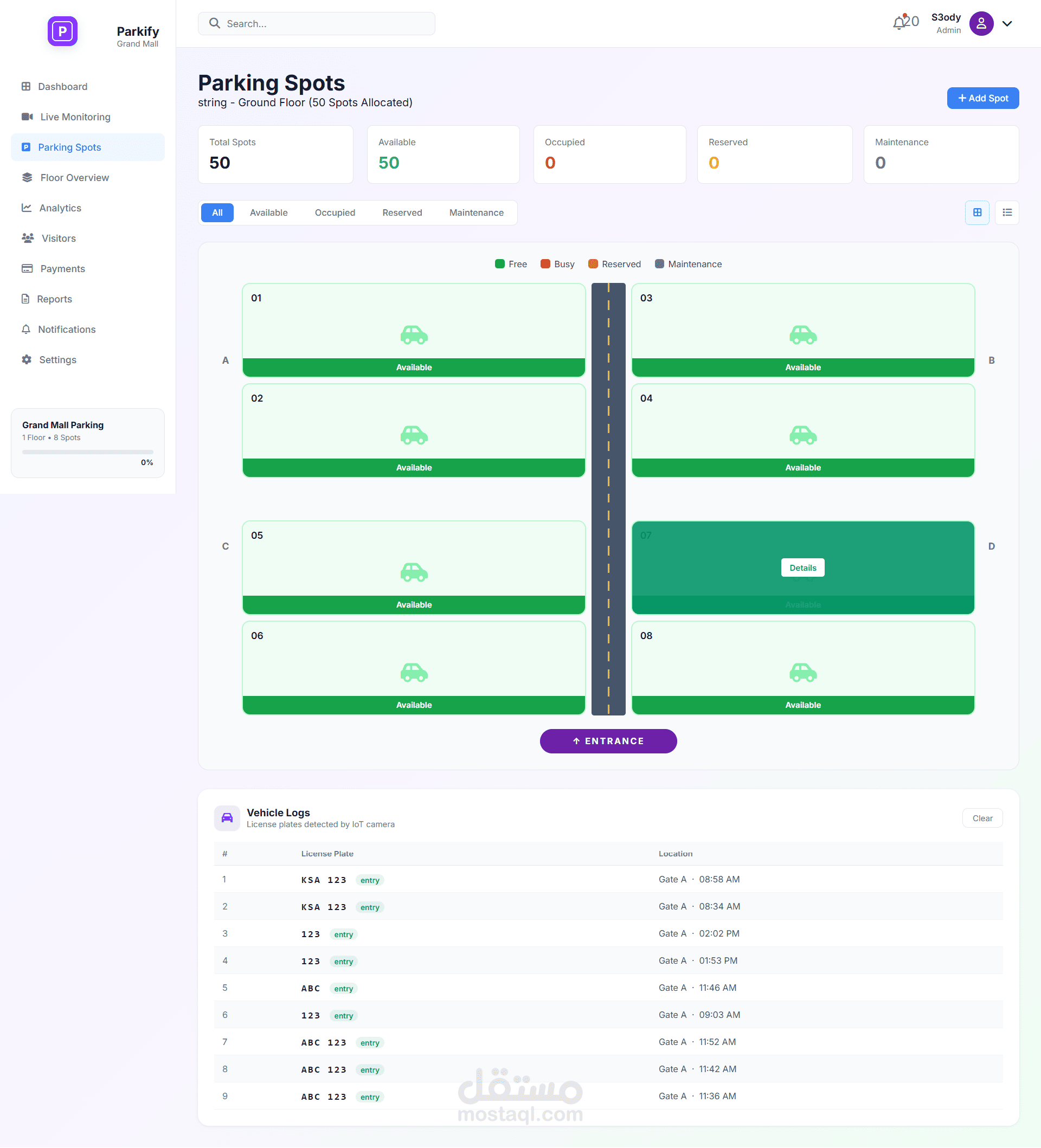
Task: Click the Grand Mall Parking occupancy bar
Action: pos(88,452)
